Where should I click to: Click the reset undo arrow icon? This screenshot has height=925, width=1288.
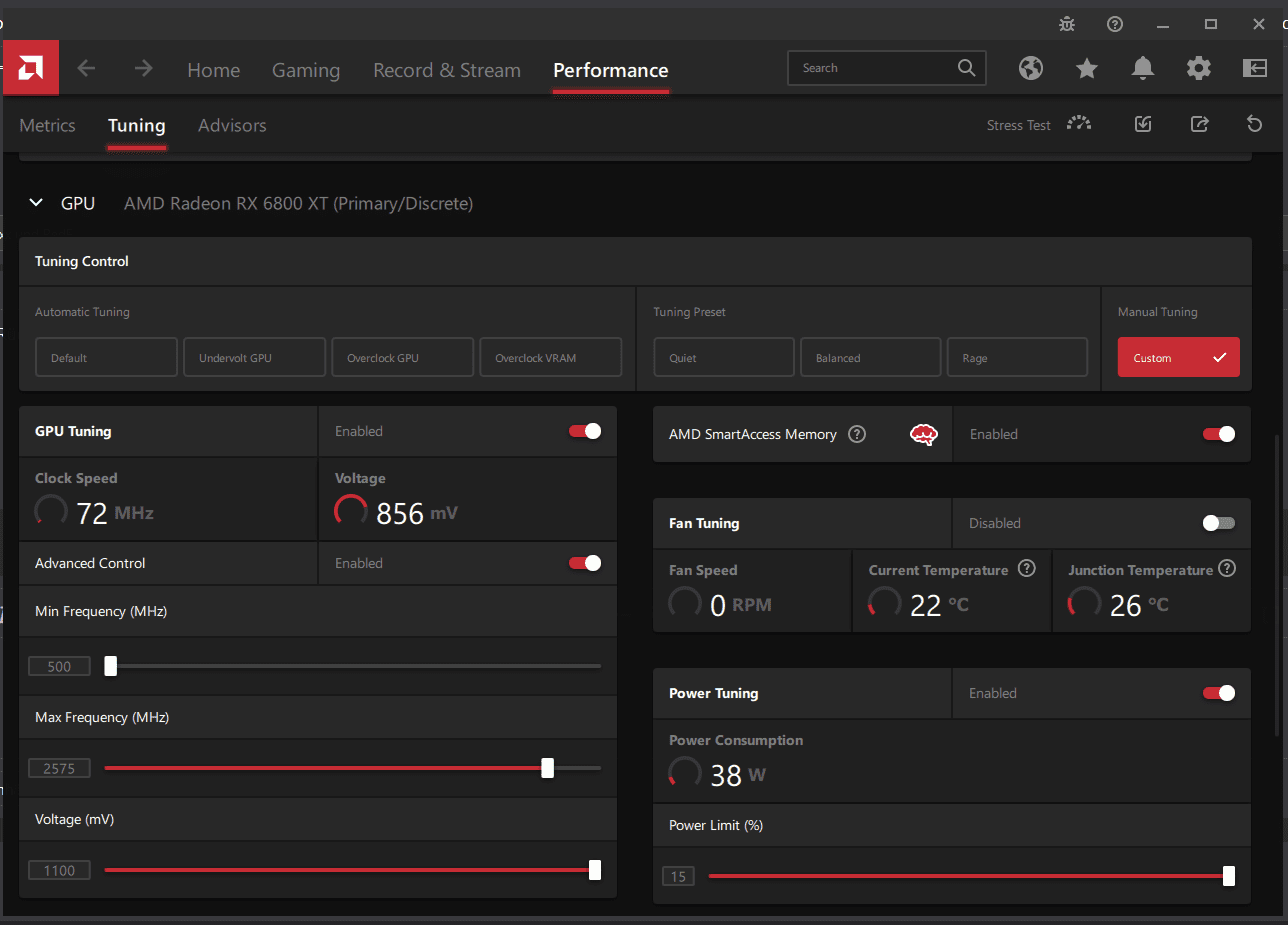point(1255,124)
